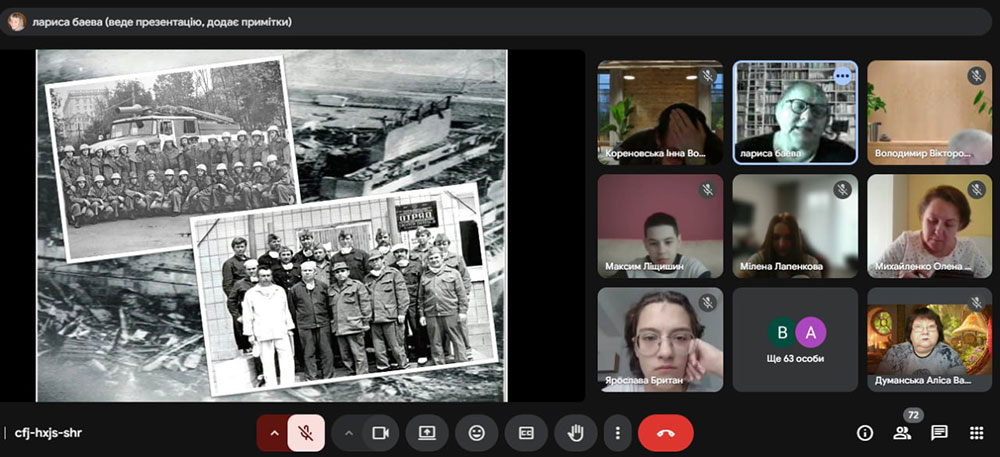The width and height of the screenshot is (1000, 457).
Task: Open the chat panel icon
Action: click(x=939, y=433)
